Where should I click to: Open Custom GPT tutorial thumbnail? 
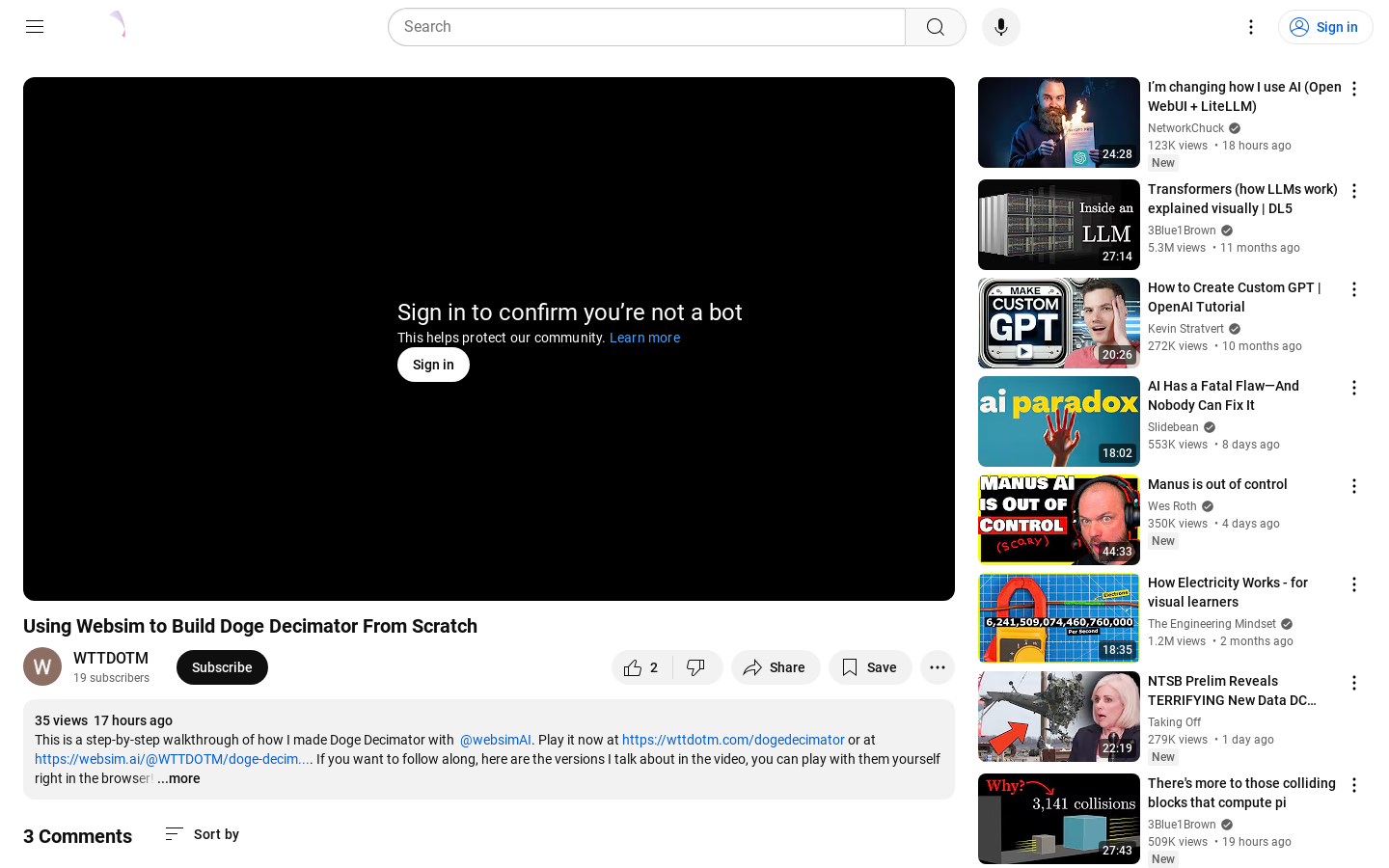1059,323
